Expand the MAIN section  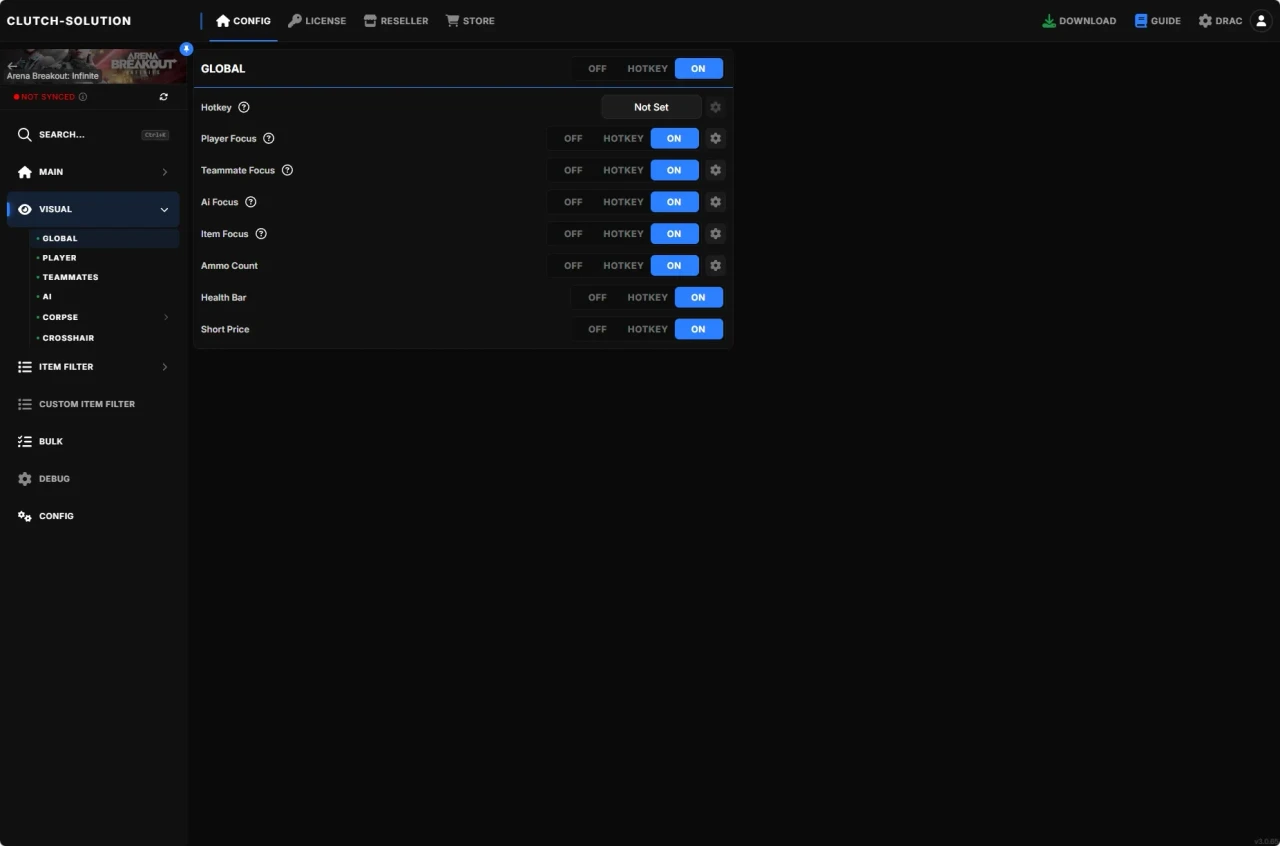click(x=164, y=172)
